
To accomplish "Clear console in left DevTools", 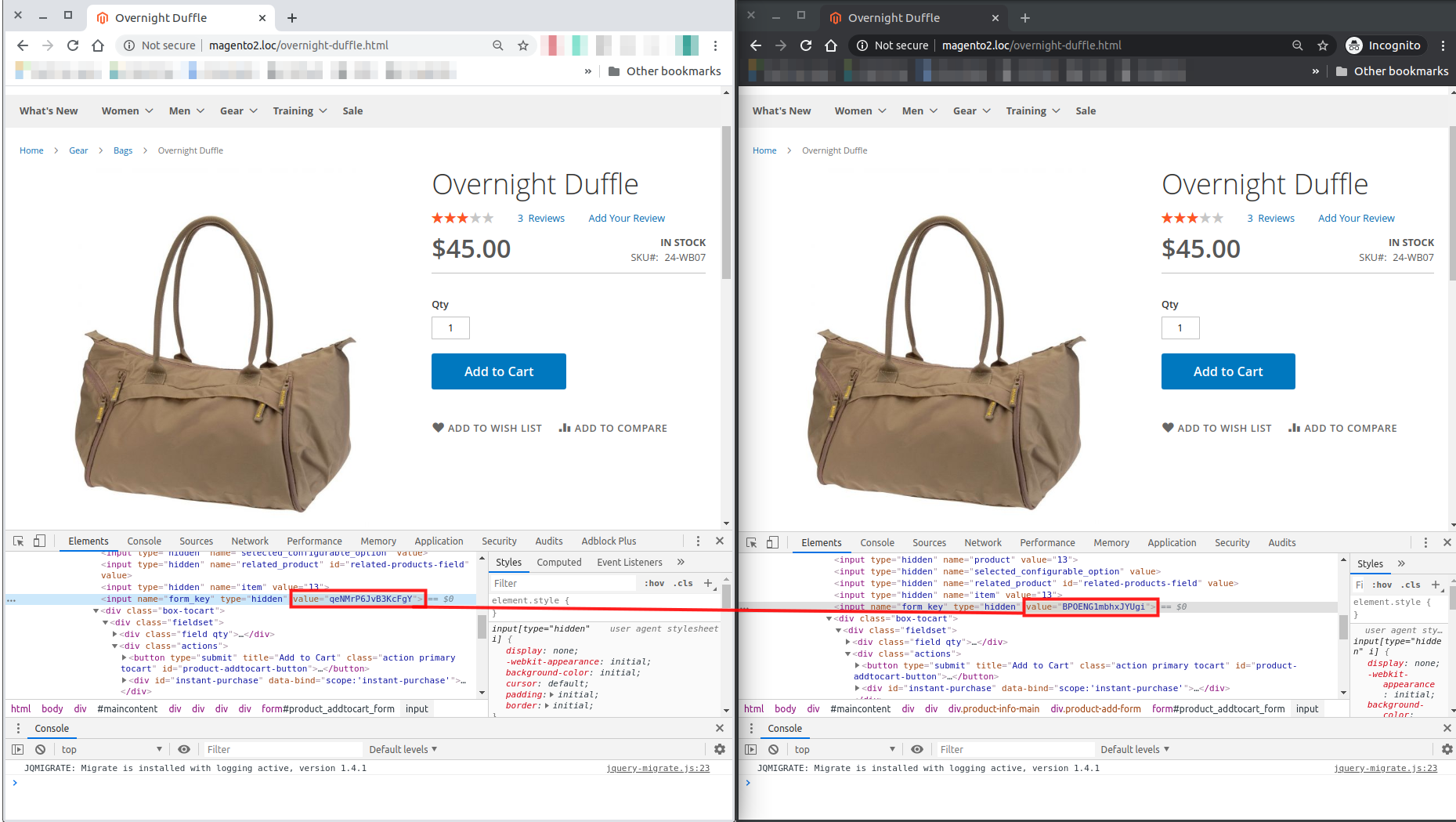I will 41,749.
